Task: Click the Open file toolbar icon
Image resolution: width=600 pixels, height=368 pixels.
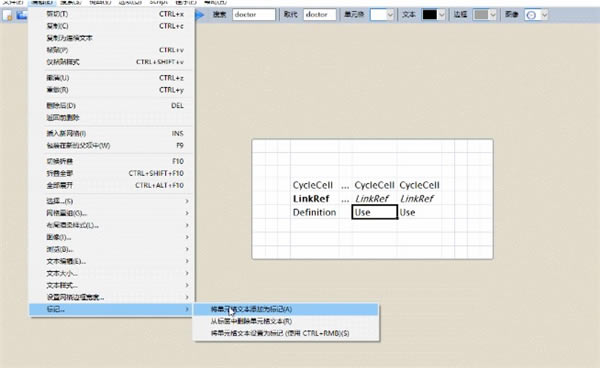Action: [x=21, y=15]
